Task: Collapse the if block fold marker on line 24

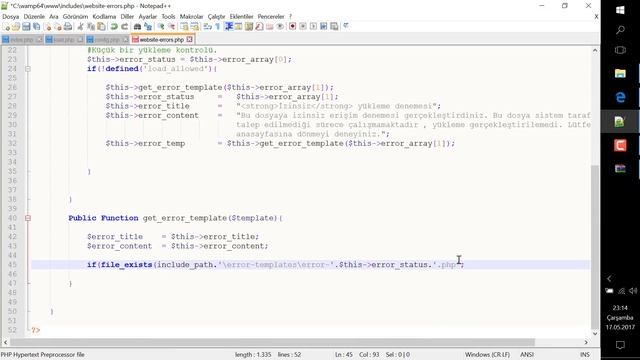Action: [x=28, y=69]
